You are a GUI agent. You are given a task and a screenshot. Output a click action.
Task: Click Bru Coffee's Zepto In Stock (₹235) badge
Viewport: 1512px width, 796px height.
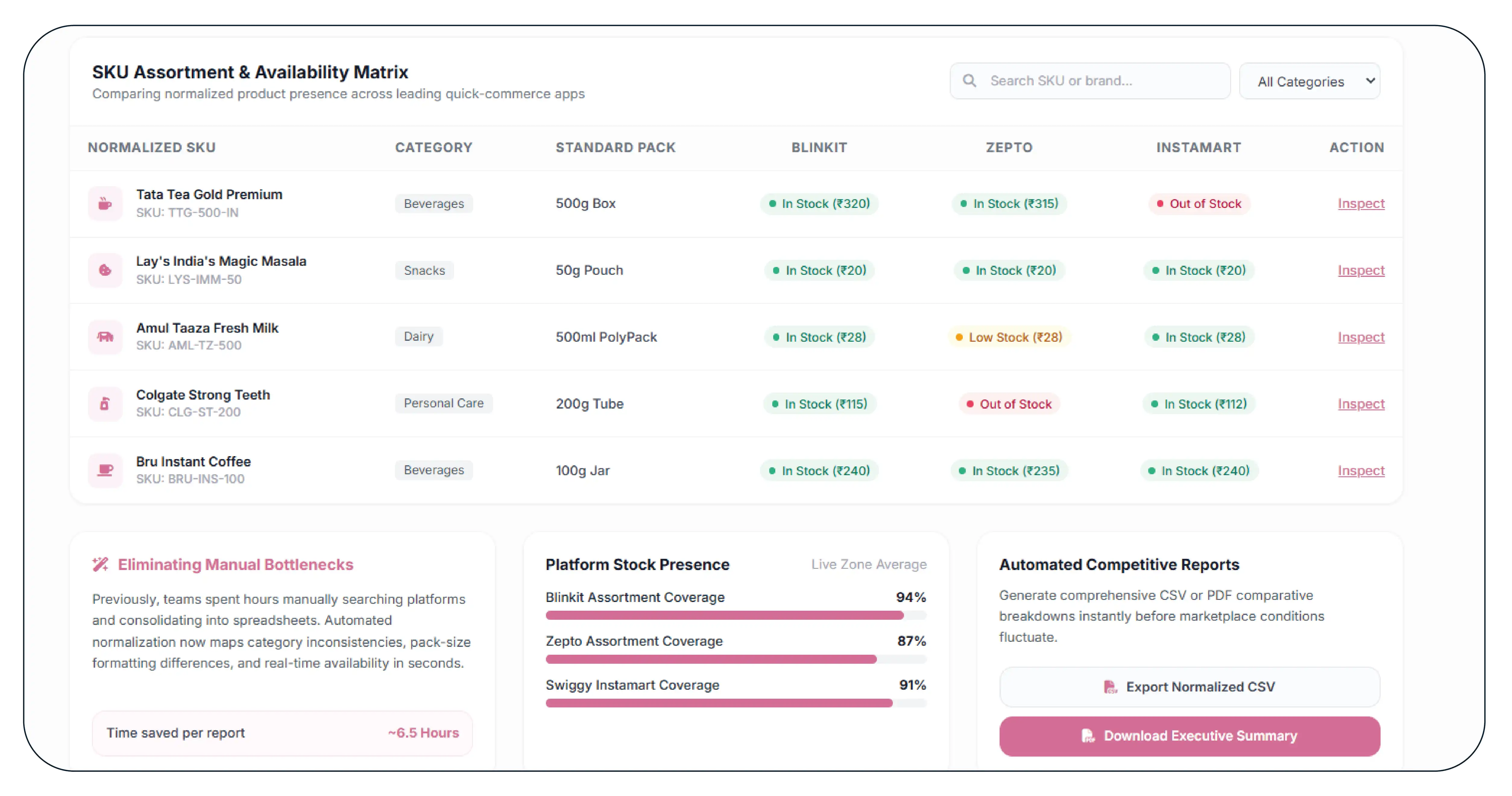(1010, 471)
